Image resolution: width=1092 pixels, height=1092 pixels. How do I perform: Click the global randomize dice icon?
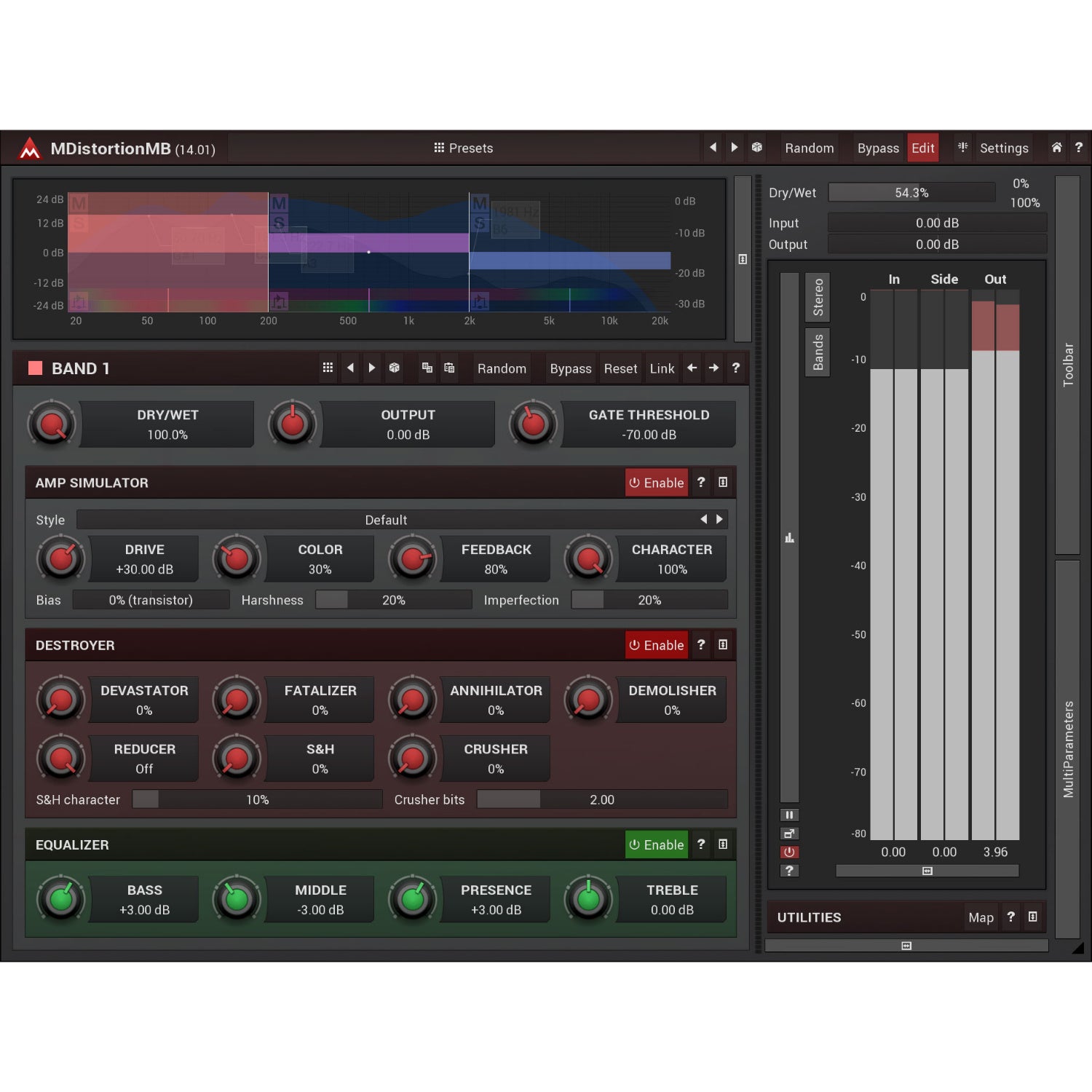(x=757, y=148)
